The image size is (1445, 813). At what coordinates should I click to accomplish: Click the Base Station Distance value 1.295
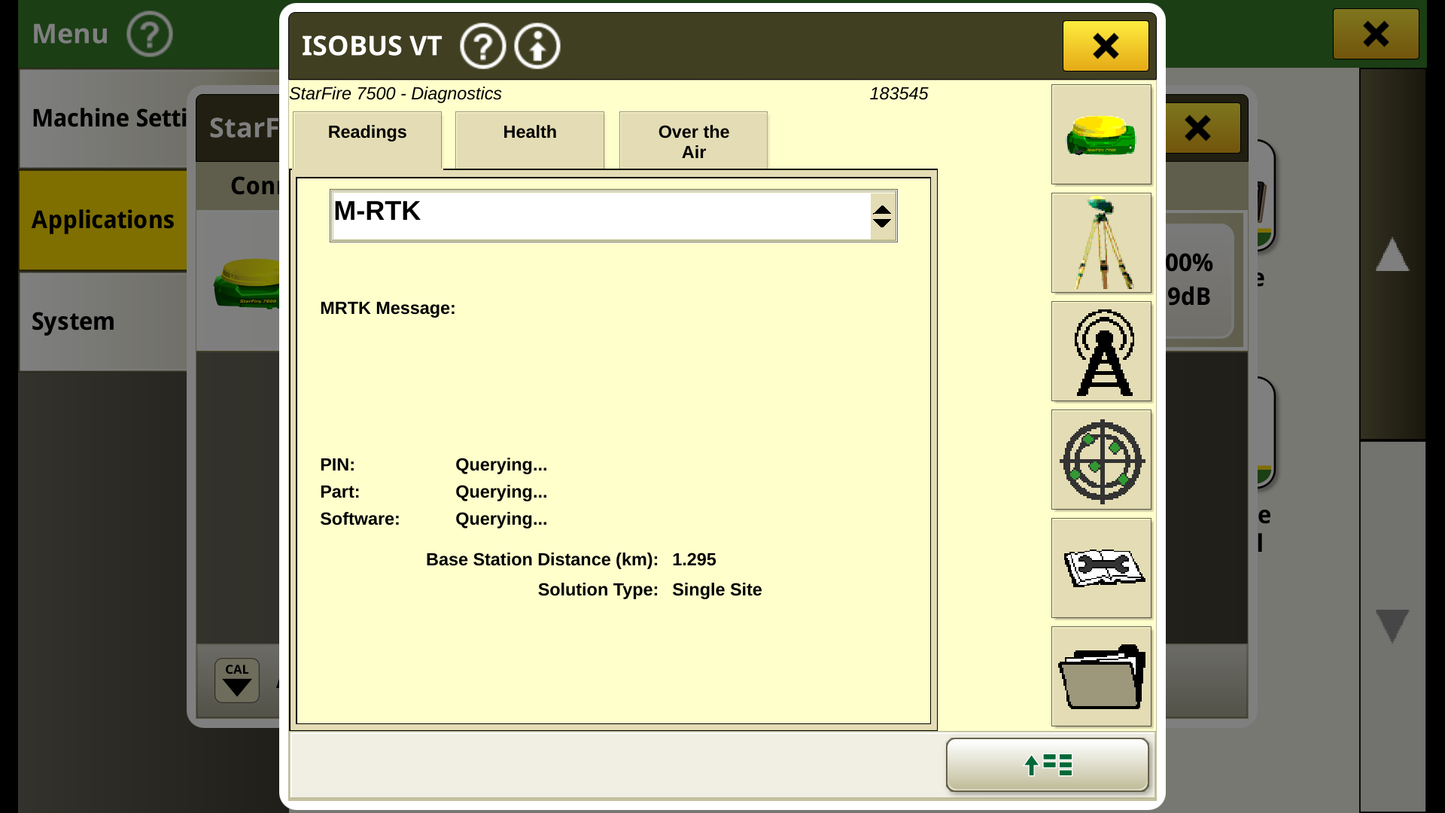694,560
